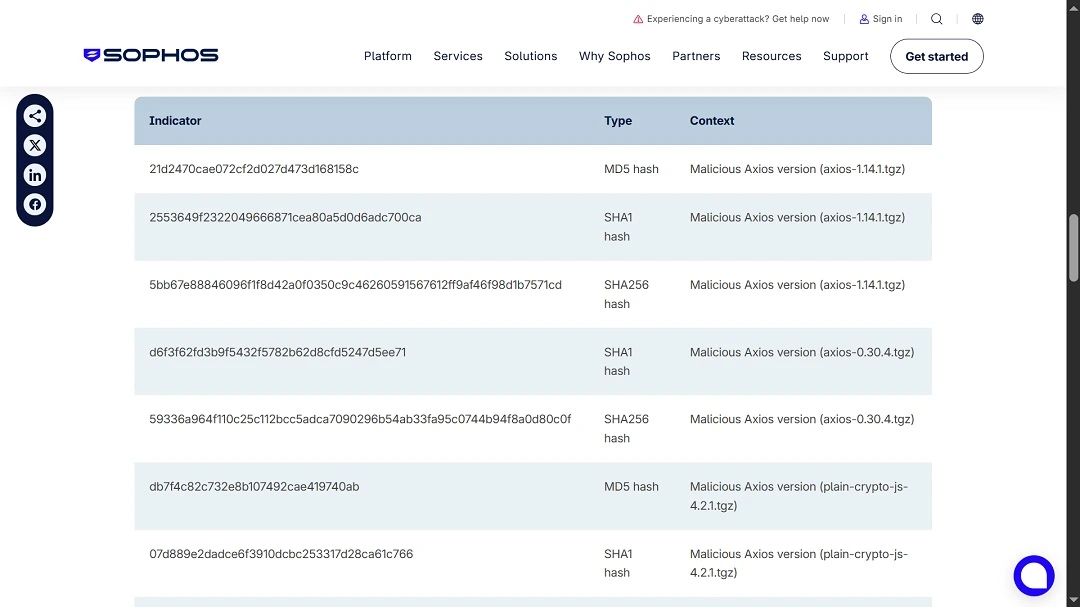
Task: Expand the Solutions navigation menu
Action: click(x=530, y=56)
